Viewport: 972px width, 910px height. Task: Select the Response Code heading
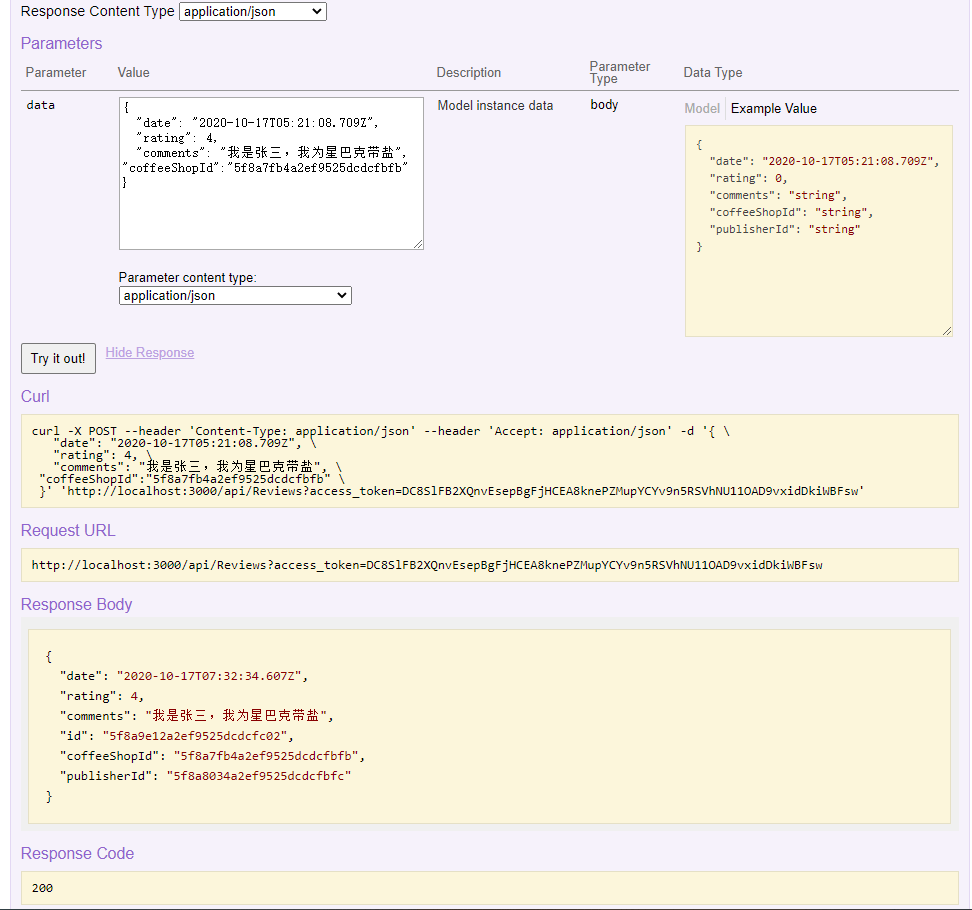[77, 854]
